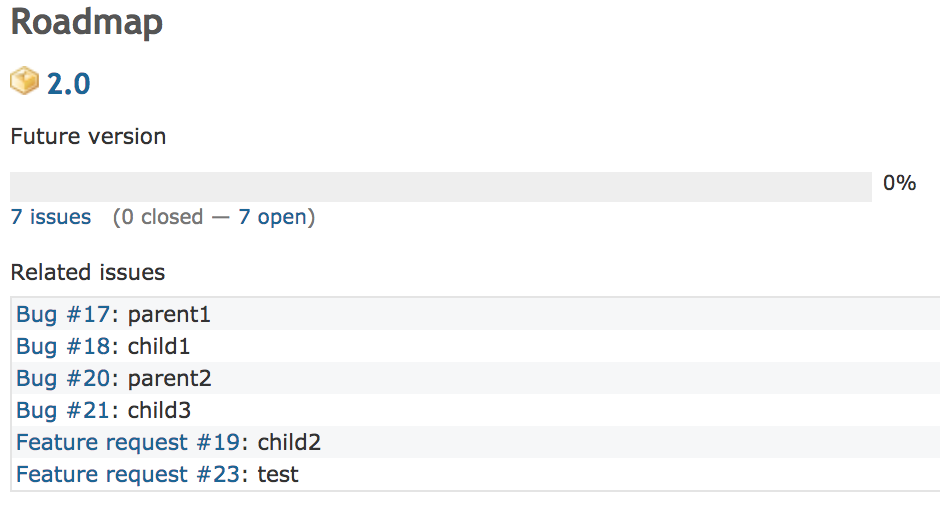Viewport: 940px width, 510px height.
Task: Open Feature request #23 test
Action: (128, 474)
